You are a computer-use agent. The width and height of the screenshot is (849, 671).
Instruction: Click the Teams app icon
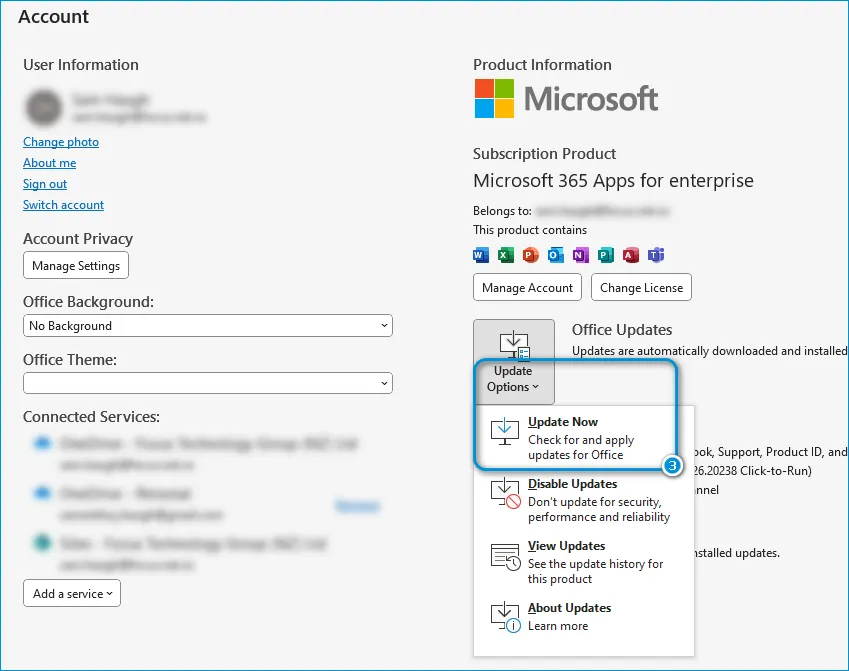click(656, 255)
